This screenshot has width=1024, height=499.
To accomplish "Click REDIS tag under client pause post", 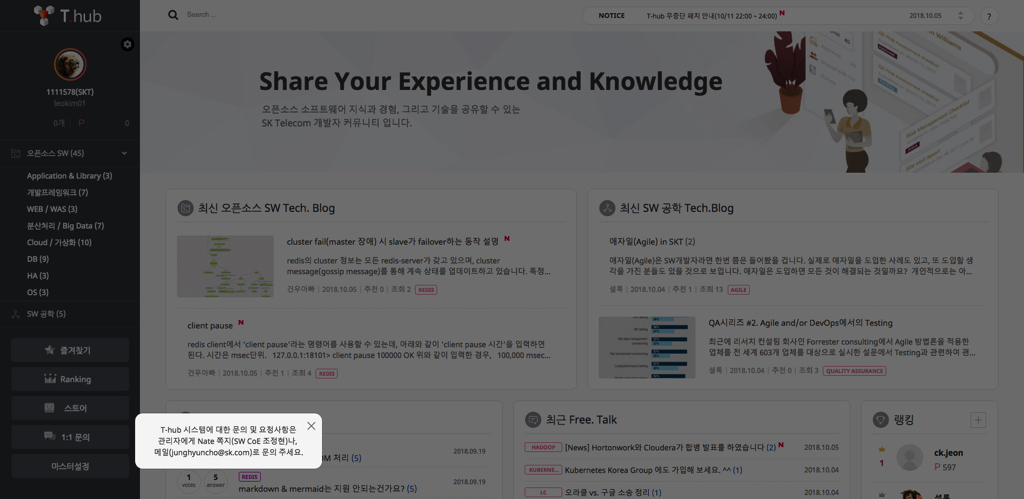I will [327, 374].
